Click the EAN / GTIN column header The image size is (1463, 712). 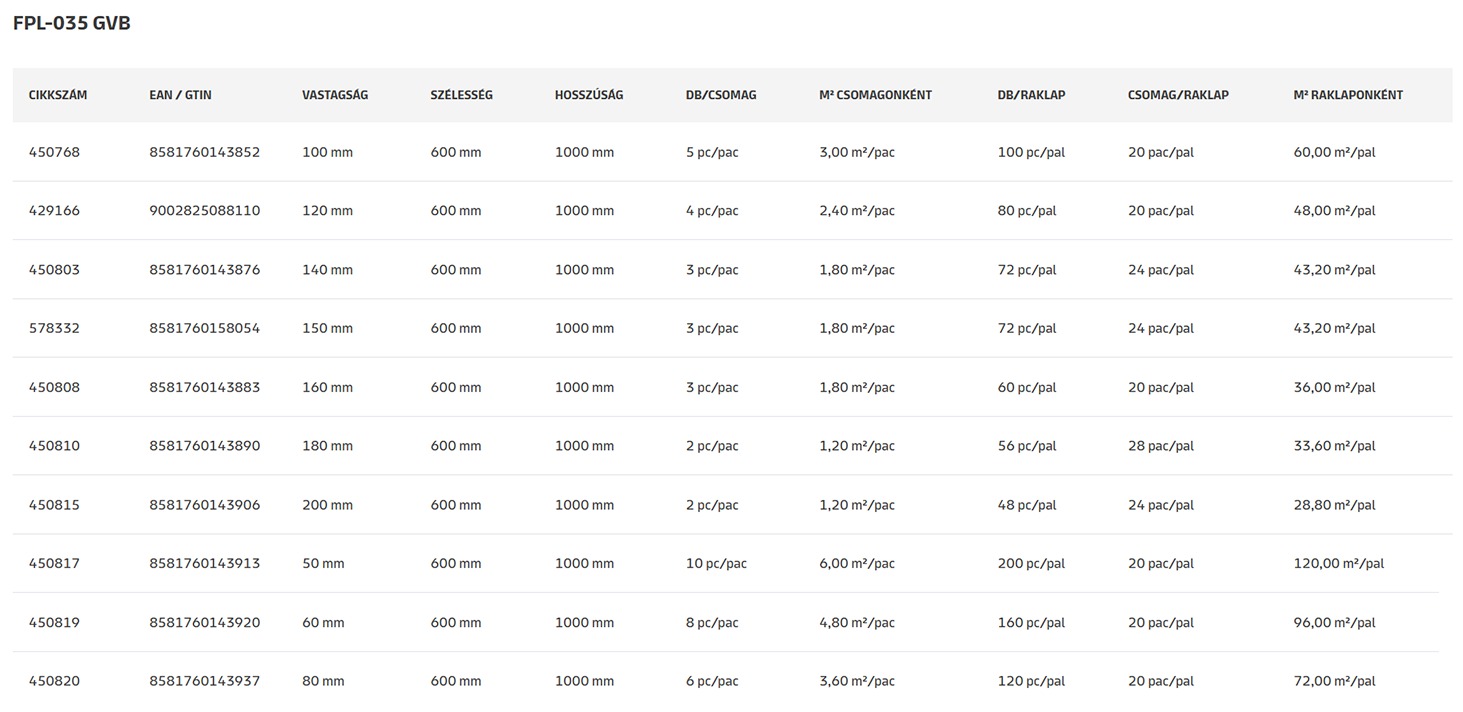[180, 95]
